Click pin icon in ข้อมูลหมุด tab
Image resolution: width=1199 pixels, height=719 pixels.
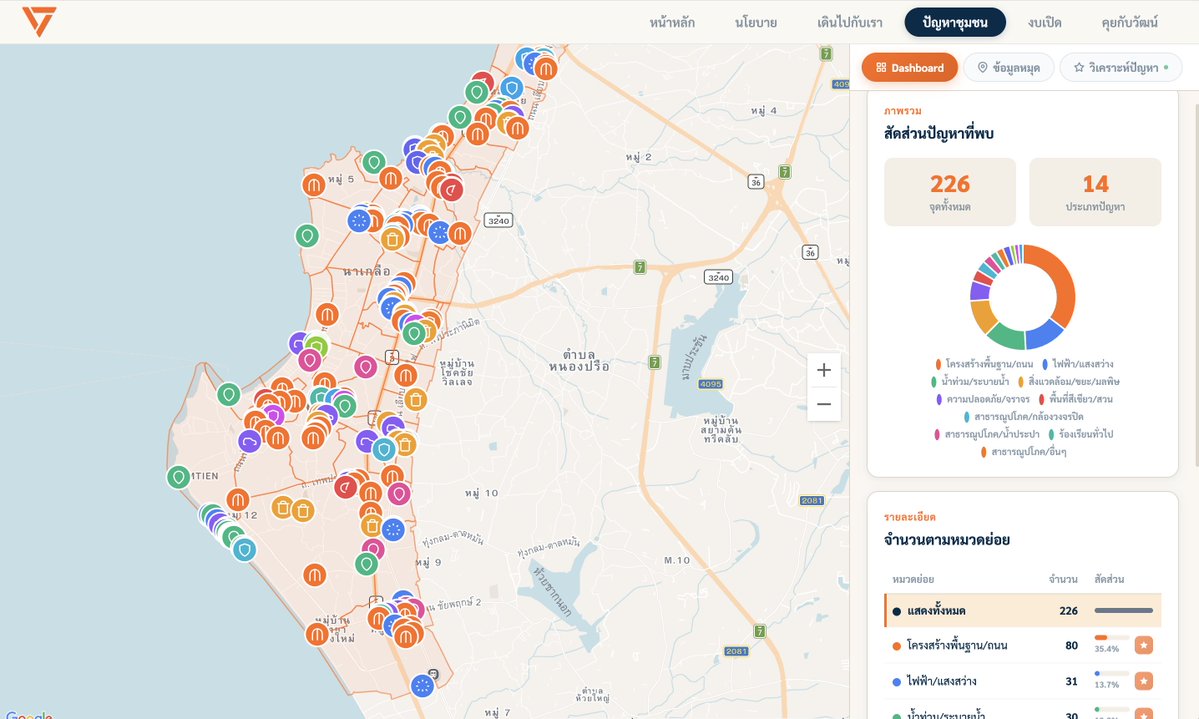(x=983, y=67)
